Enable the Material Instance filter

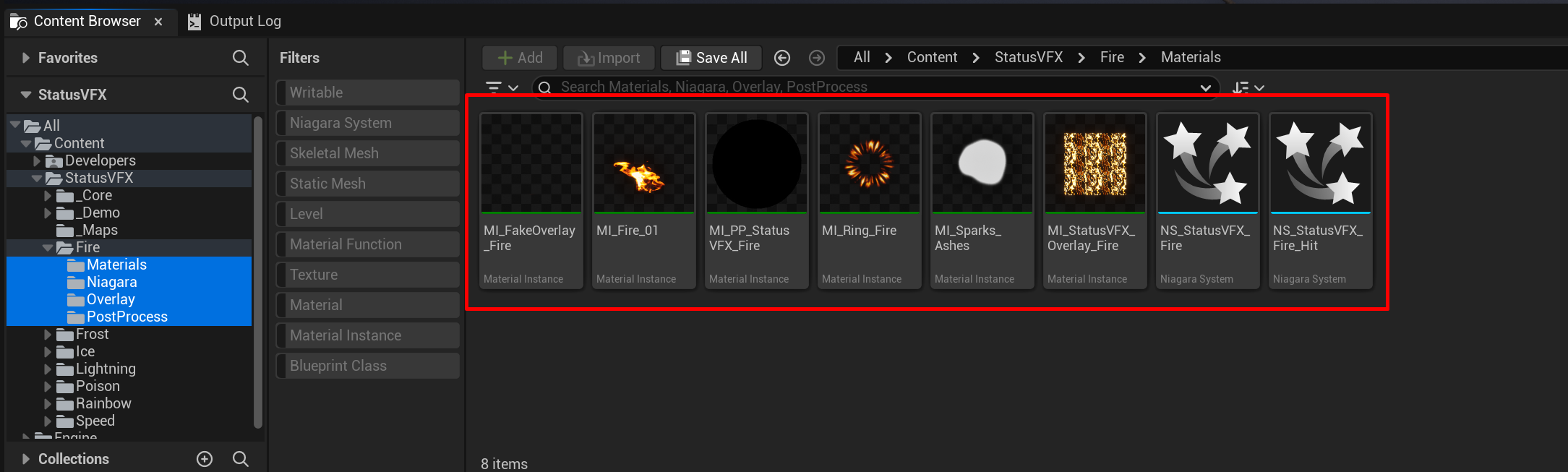click(367, 335)
